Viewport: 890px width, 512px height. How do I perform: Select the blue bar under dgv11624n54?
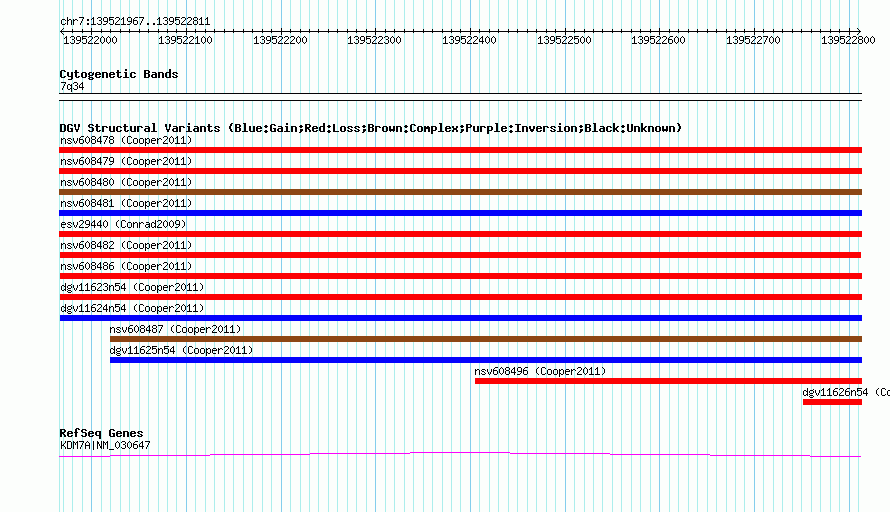click(461, 318)
